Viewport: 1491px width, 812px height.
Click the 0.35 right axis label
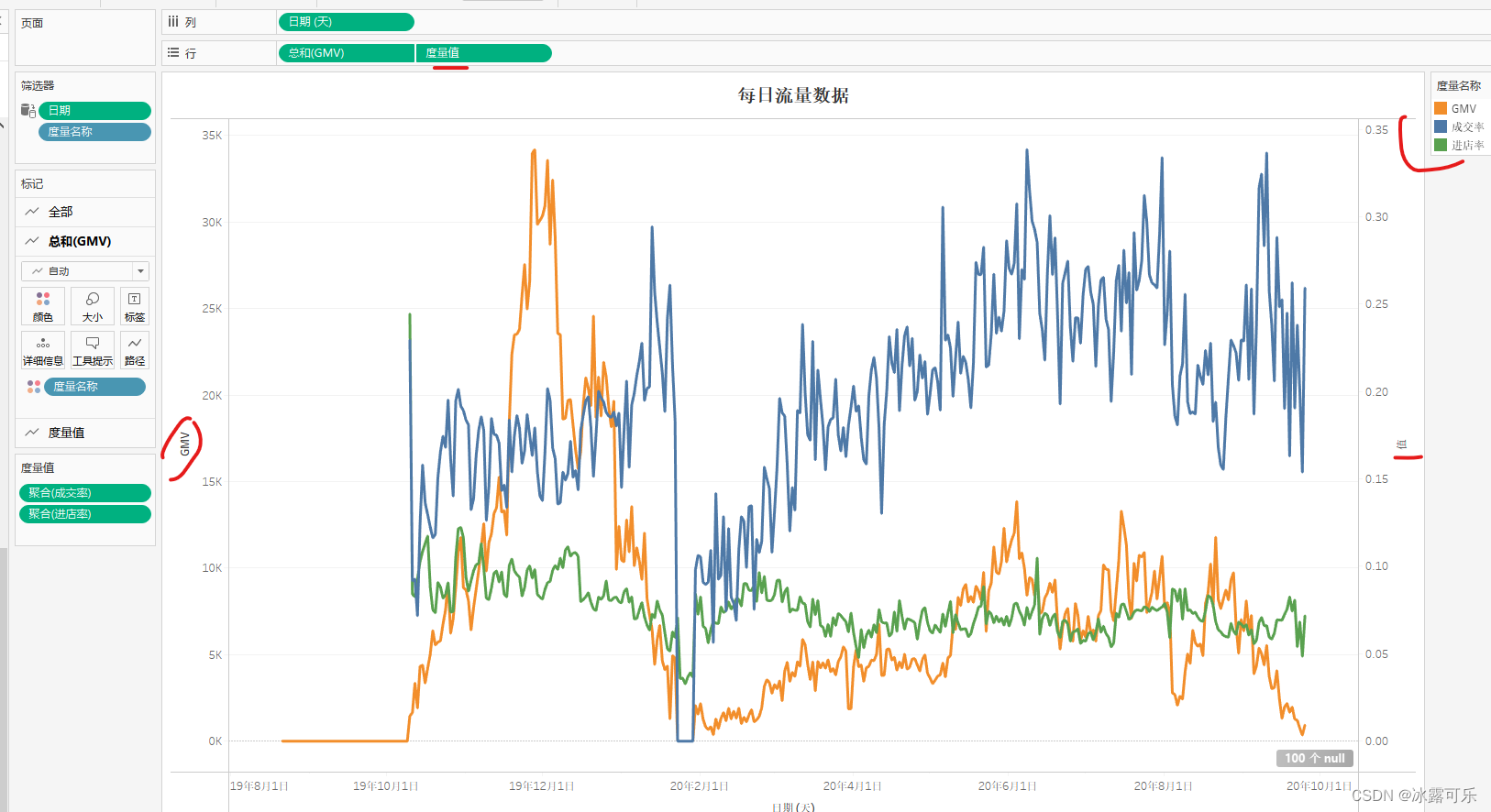(x=1376, y=130)
